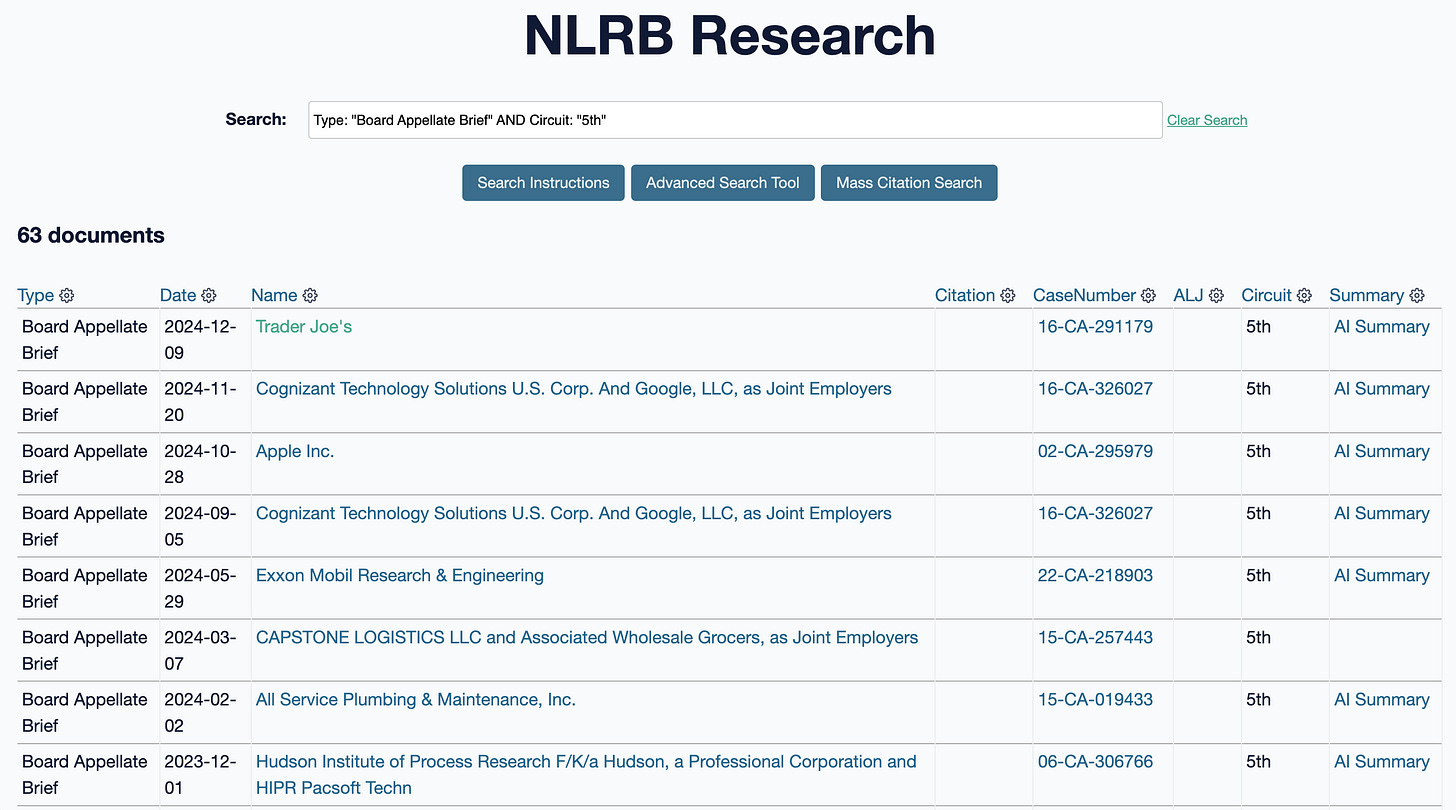Sort by the CaseNumber column header

coord(1084,295)
